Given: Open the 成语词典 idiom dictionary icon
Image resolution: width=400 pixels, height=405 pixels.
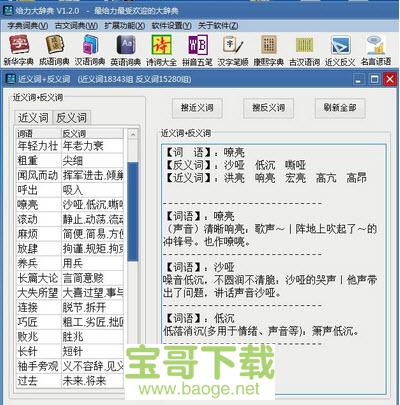Looking at the screenshot, I should (54, 50).
